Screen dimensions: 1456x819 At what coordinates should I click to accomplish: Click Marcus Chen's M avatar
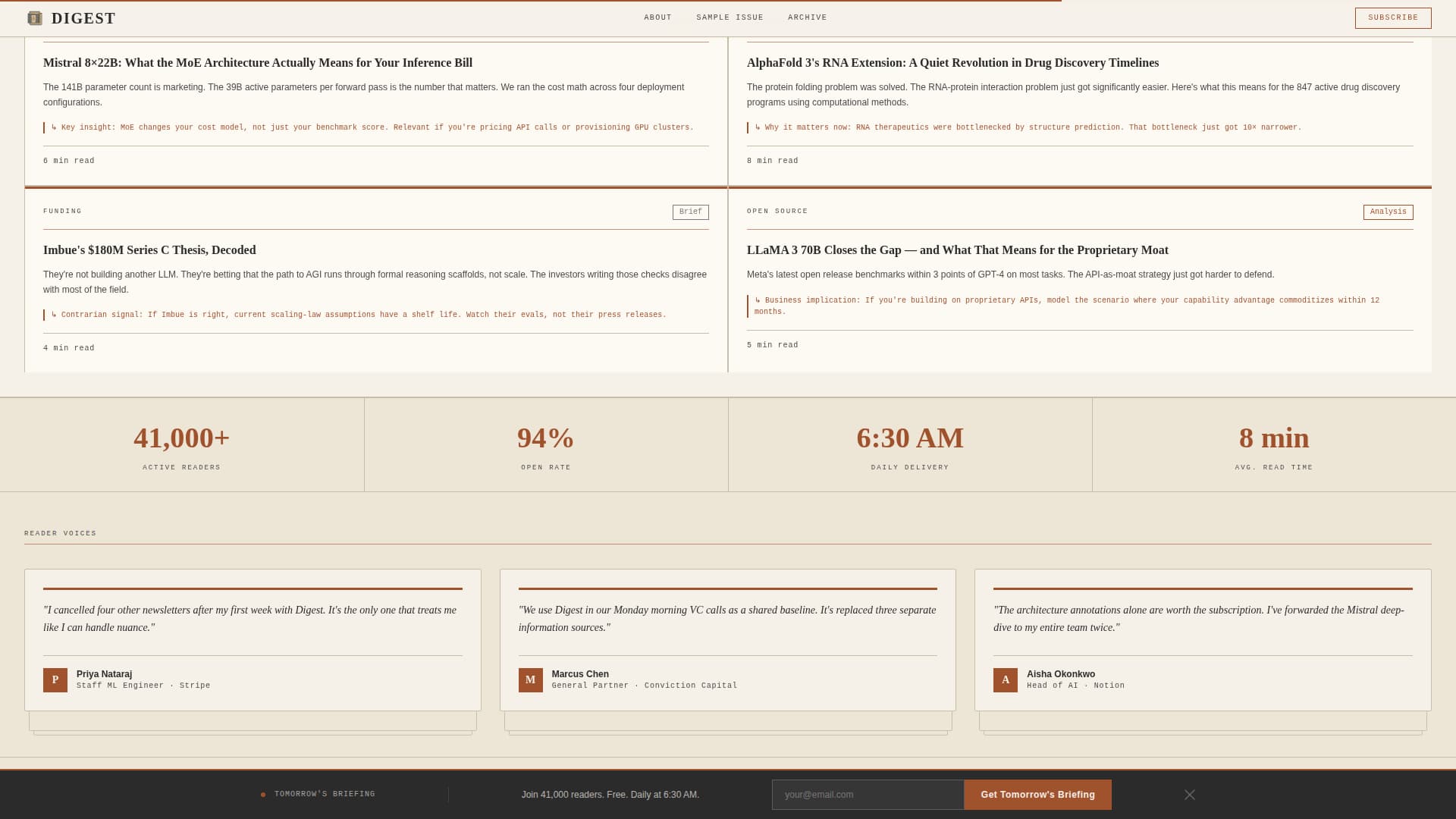(x=531, y=680)
